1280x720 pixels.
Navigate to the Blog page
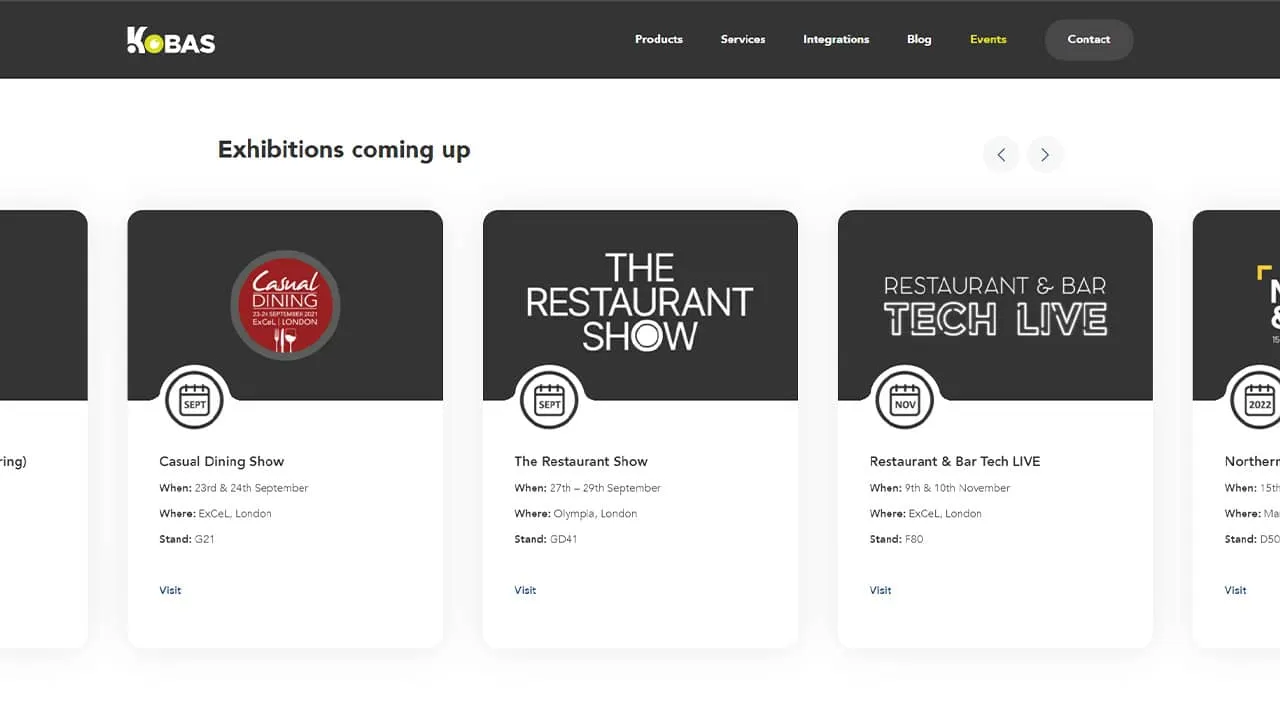919,40
